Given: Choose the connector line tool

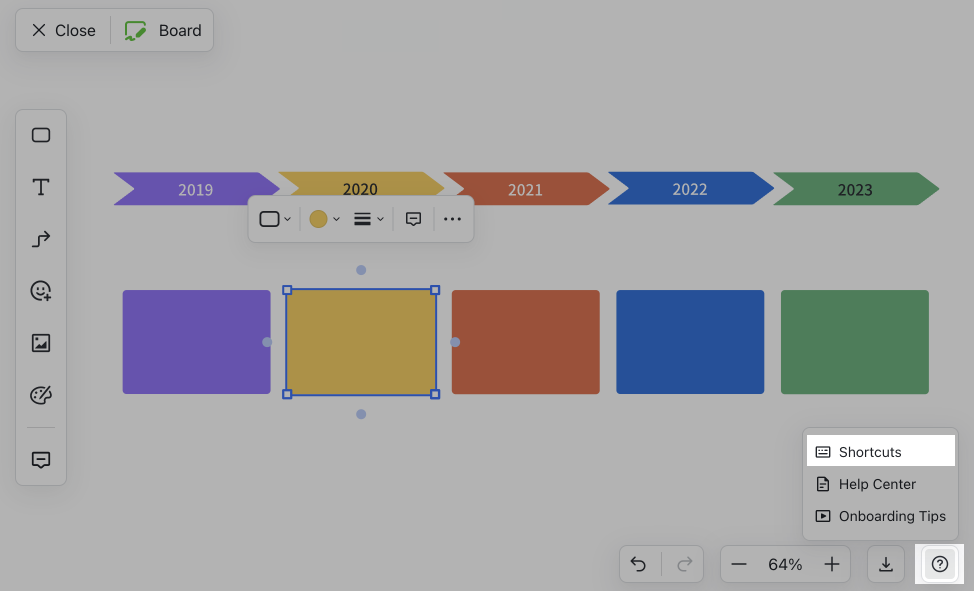Looking at the screenshot, I should click(41, 239).
